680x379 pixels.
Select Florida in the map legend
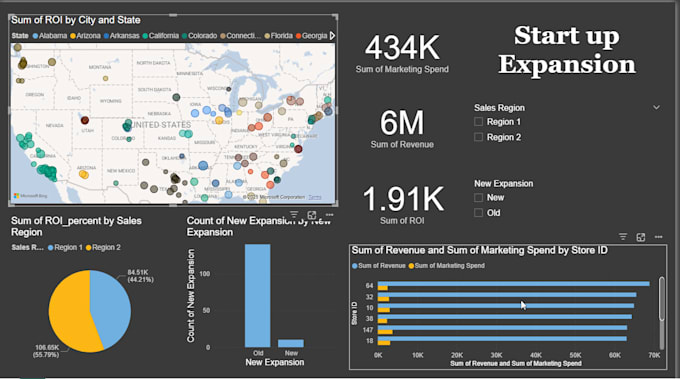278,36
